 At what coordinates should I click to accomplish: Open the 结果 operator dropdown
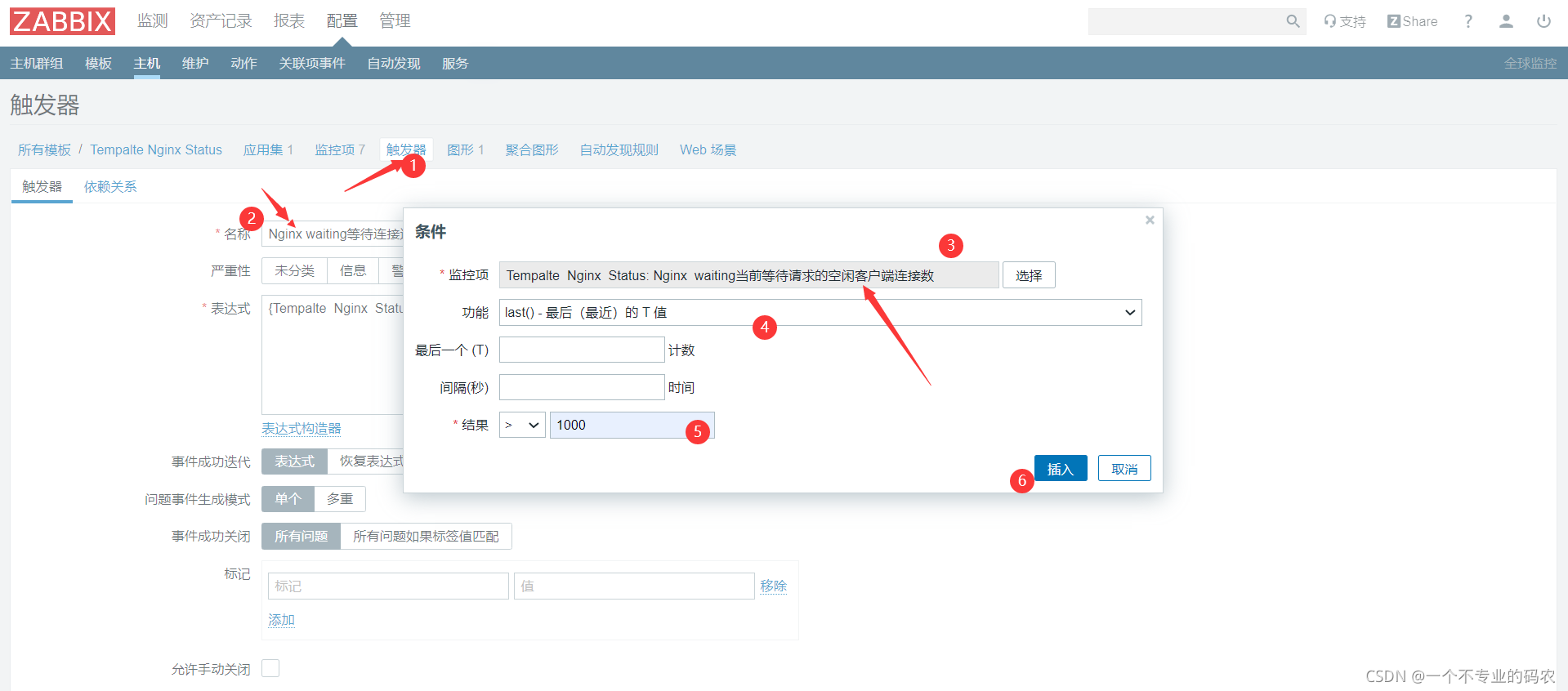pos(522,425)
